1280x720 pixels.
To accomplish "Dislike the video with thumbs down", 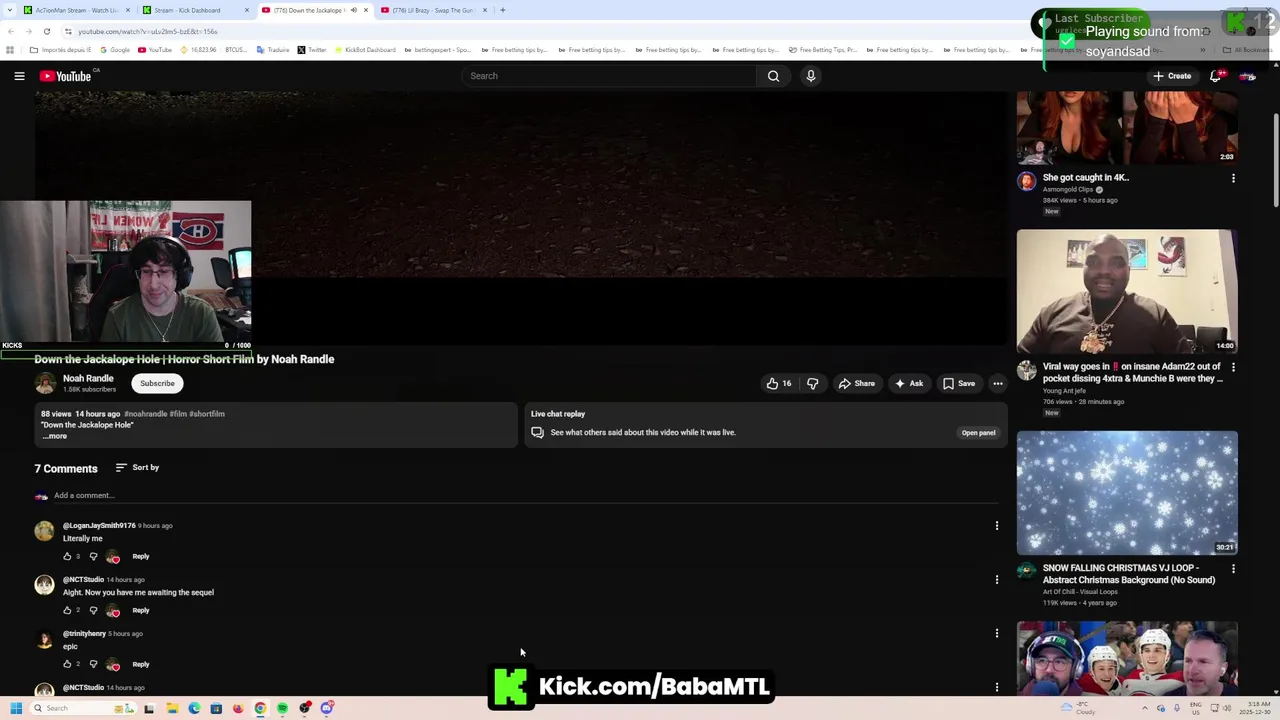I will click(812, 383).
